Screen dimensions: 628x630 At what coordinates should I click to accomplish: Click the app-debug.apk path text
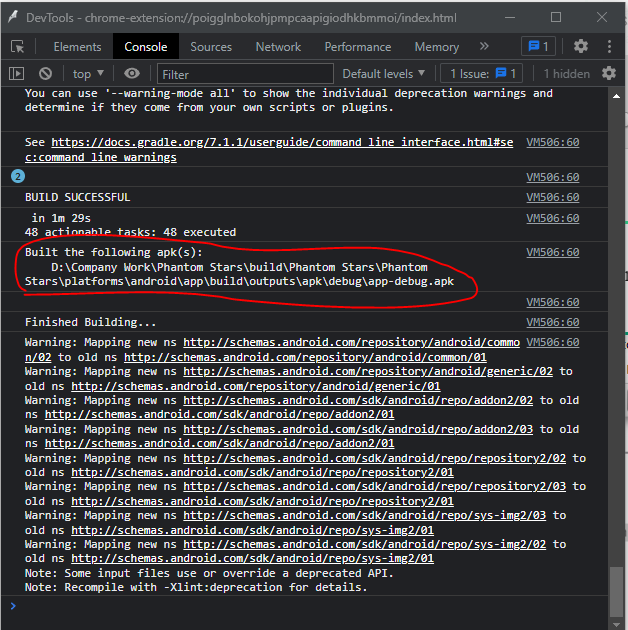click(x=239, y=274)
